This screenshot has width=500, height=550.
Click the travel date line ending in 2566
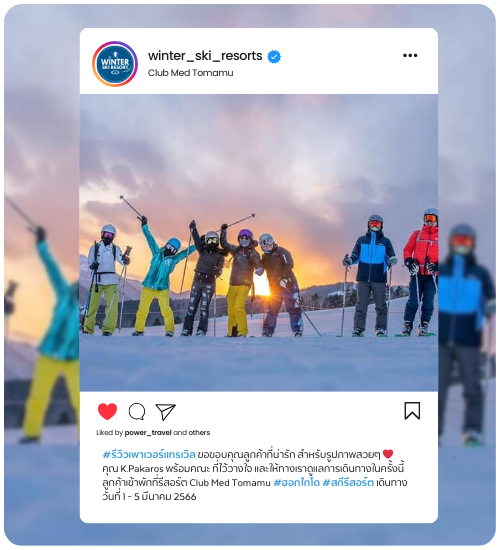(x=149, y=497)
